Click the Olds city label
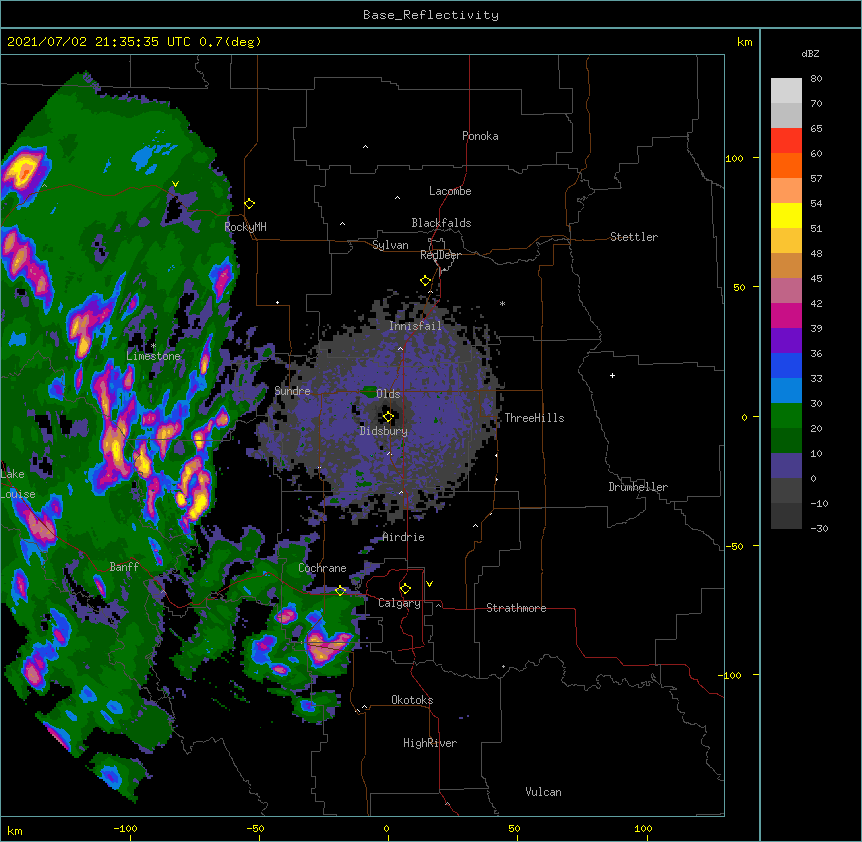 [388, 394]
